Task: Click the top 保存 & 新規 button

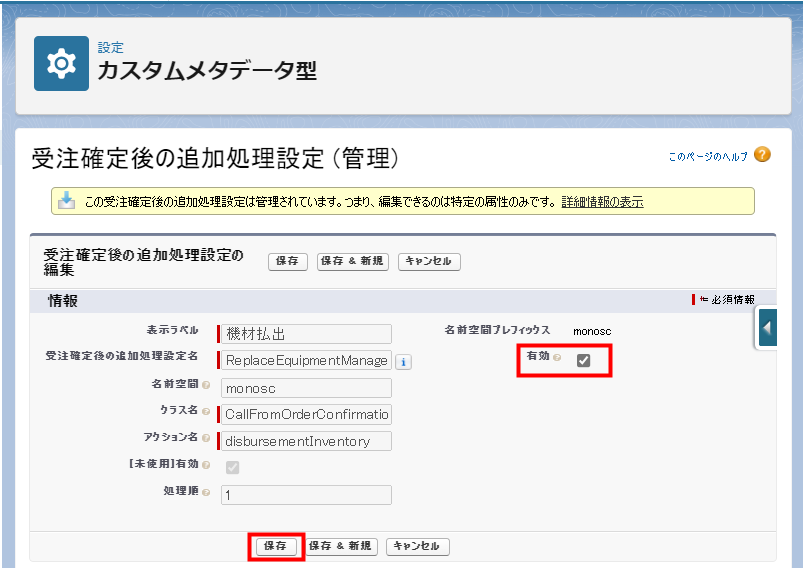Action: click(x=351, y=261)
